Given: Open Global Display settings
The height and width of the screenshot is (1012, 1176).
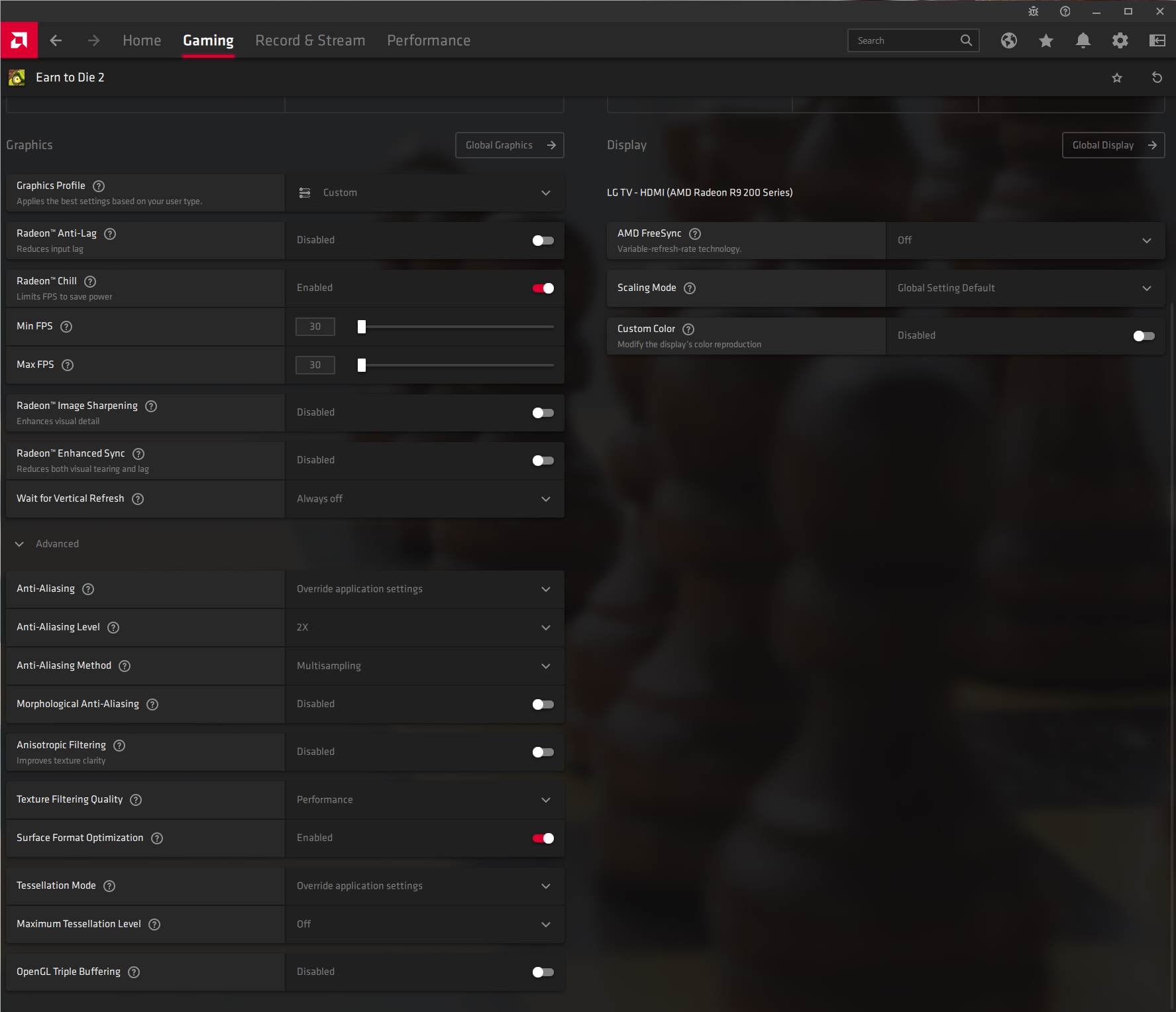Looking at the screenshot, I should (x=1114, y=145).
